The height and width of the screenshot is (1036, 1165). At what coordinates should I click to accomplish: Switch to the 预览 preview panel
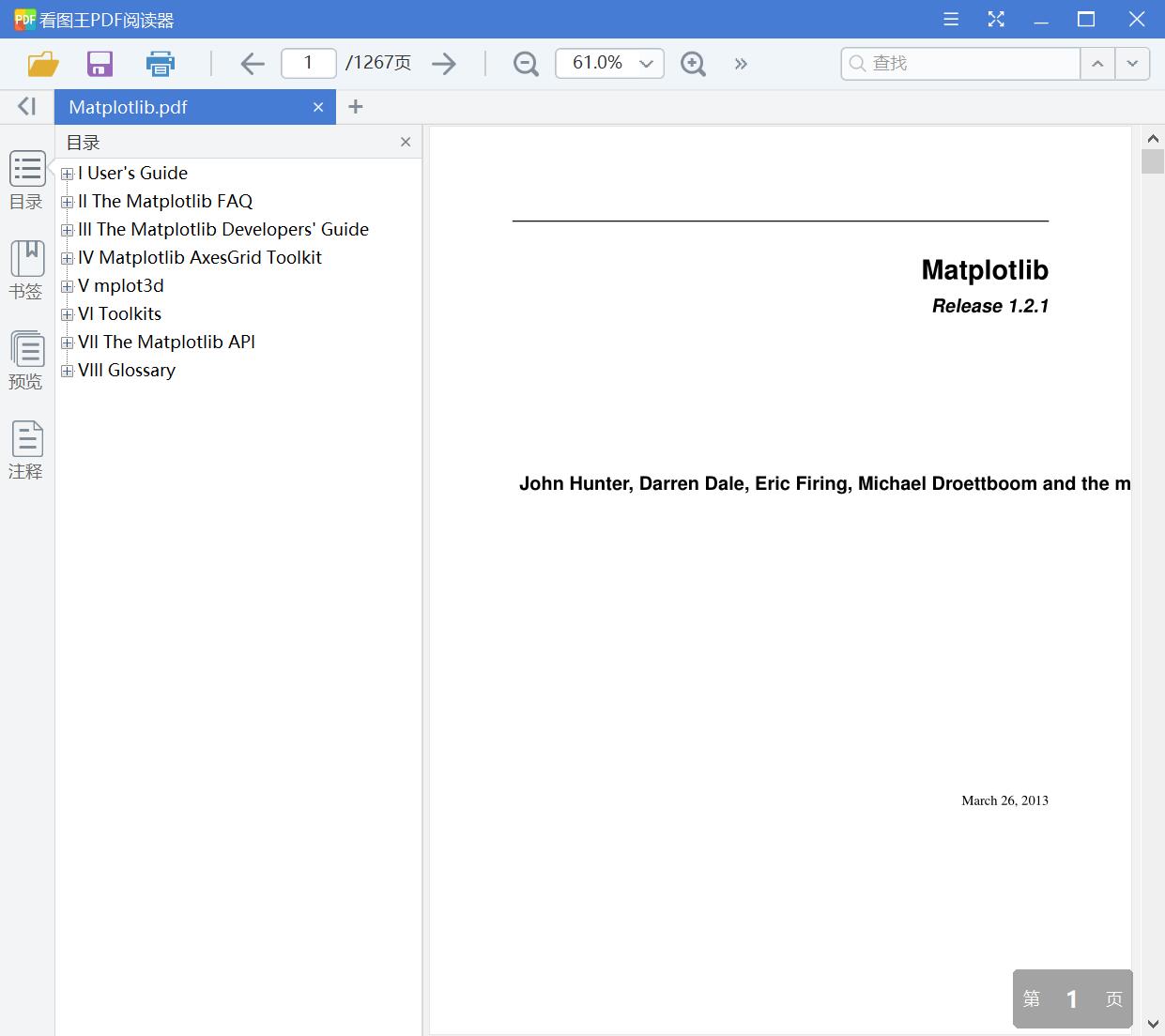click(26, 358)
